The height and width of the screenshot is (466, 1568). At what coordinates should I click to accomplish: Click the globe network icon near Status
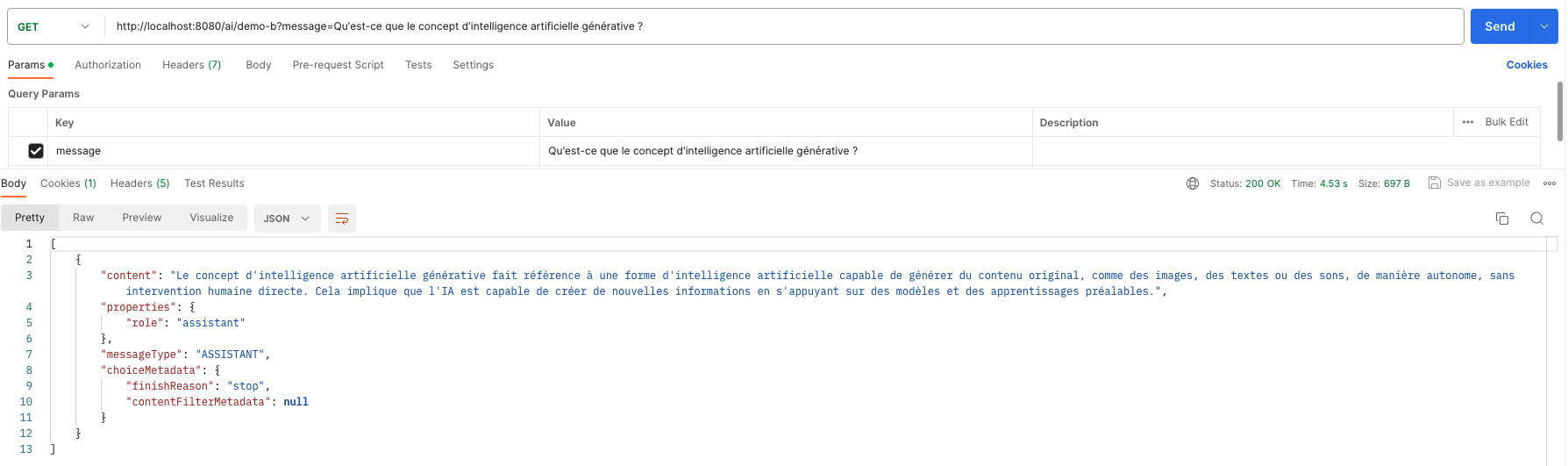click(x=1193, y=183)
